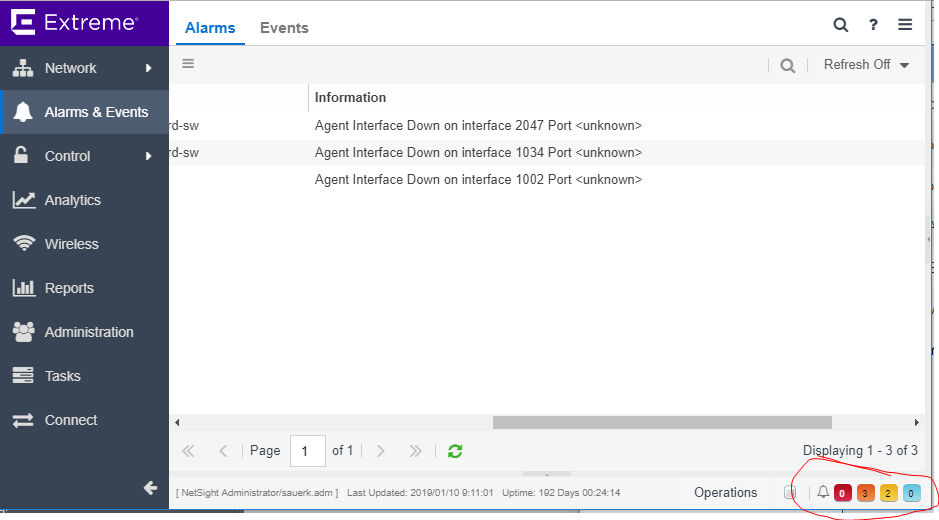Image resolution: width=939 pixels, height=520 pixels.
Task: Click the Wireless signal icon
Action: (x=23, y=244)
